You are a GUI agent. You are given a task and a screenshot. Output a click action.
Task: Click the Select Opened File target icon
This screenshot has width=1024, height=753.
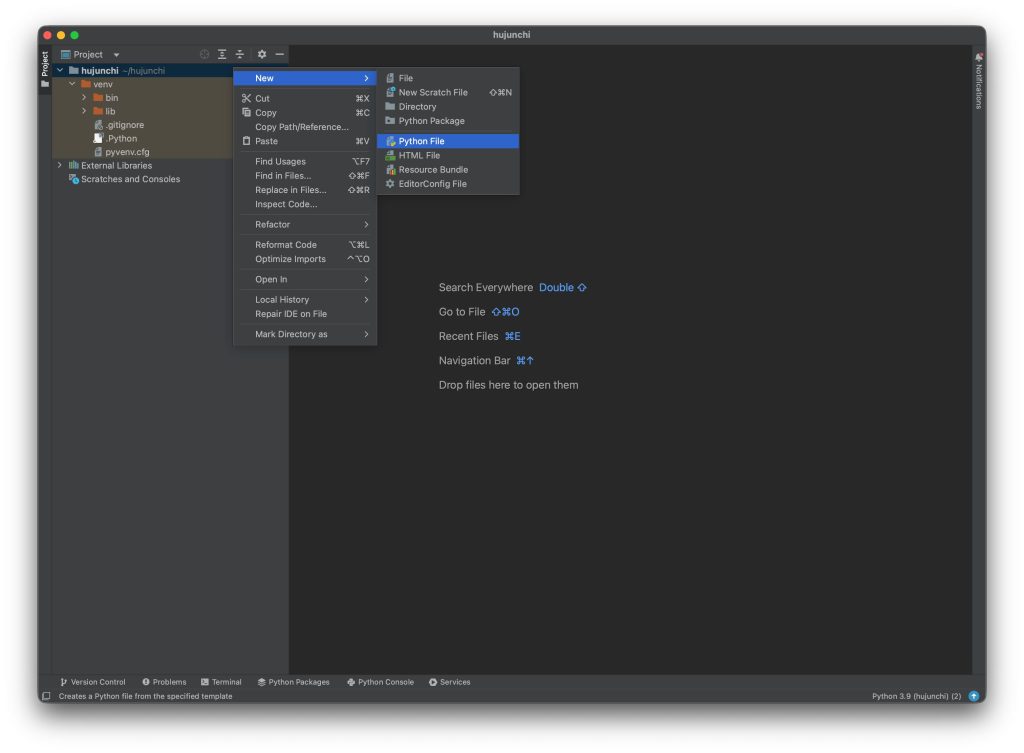tap(204, 54)
